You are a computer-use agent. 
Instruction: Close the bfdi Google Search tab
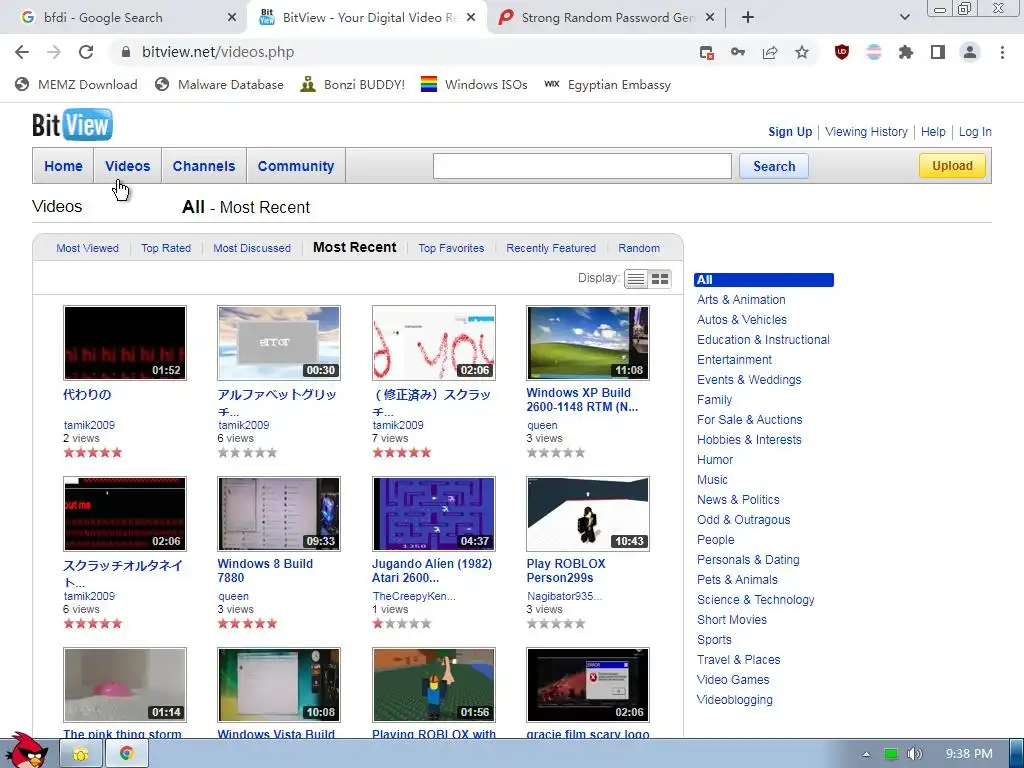(232, 18)
